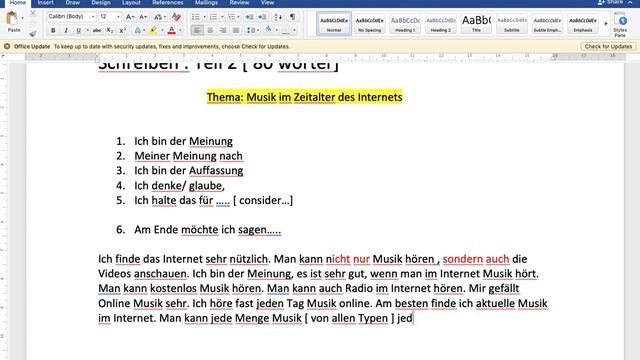Open the underline style dropdown arrow
640x360 pixels.
tap(87, 30)
